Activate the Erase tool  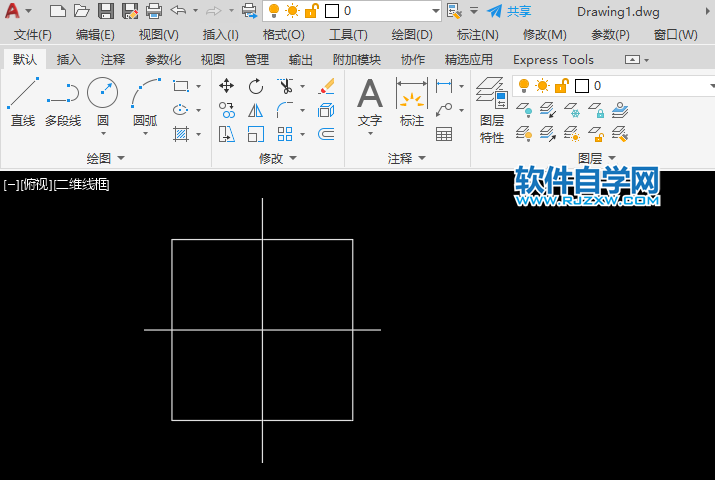tap(326, 86)
